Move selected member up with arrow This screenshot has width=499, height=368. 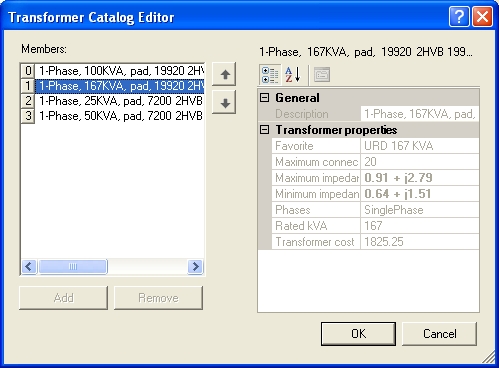point(224,74)
